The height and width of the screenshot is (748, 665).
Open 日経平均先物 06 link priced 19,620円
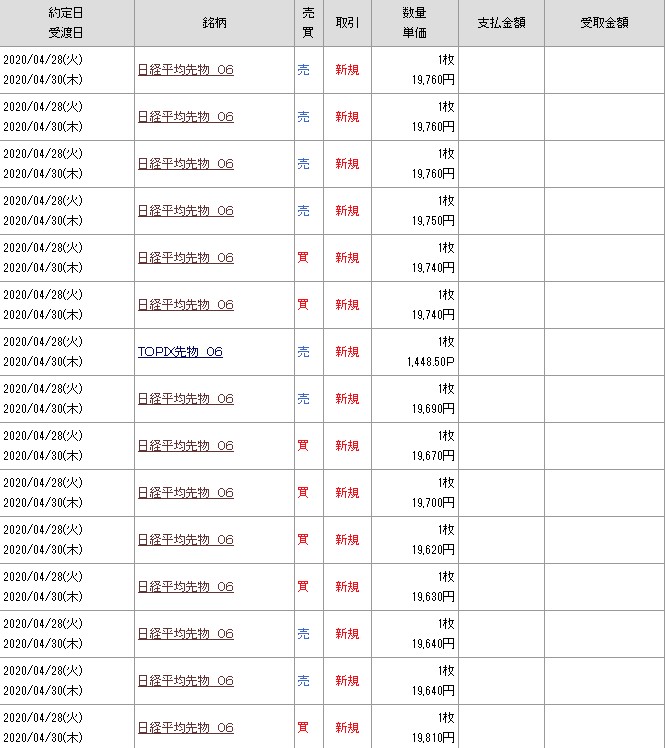pos(185,540)
